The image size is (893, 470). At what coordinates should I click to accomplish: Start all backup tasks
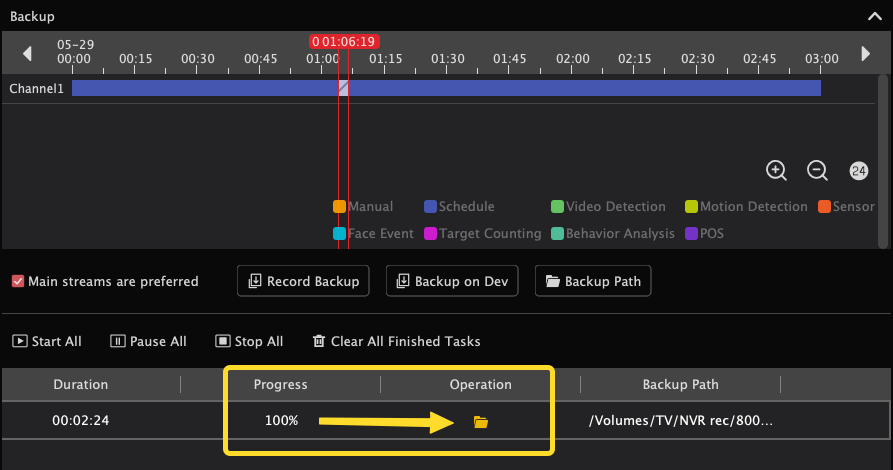pos(47,341)
